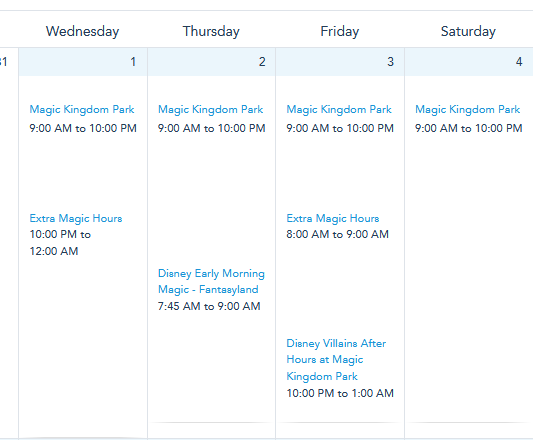
Task: Open Saturday's Magic Kingdom Park link
Action: [x=467, y=109]
